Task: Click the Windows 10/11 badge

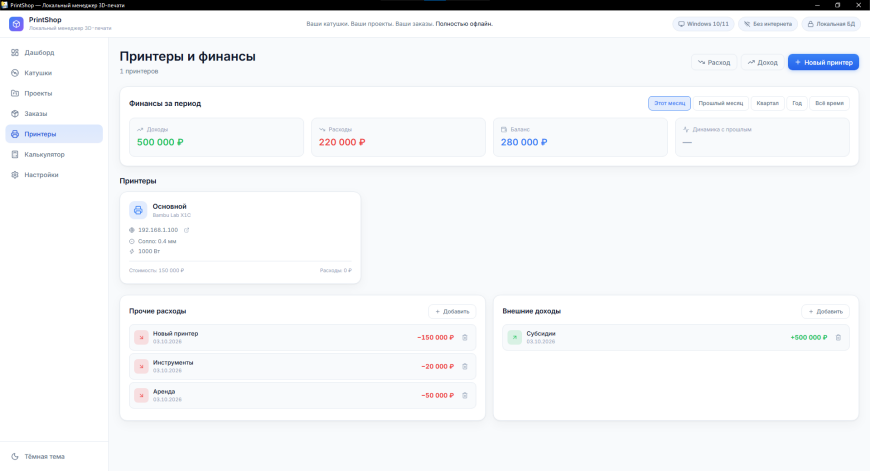Action: tap(704, 24)
